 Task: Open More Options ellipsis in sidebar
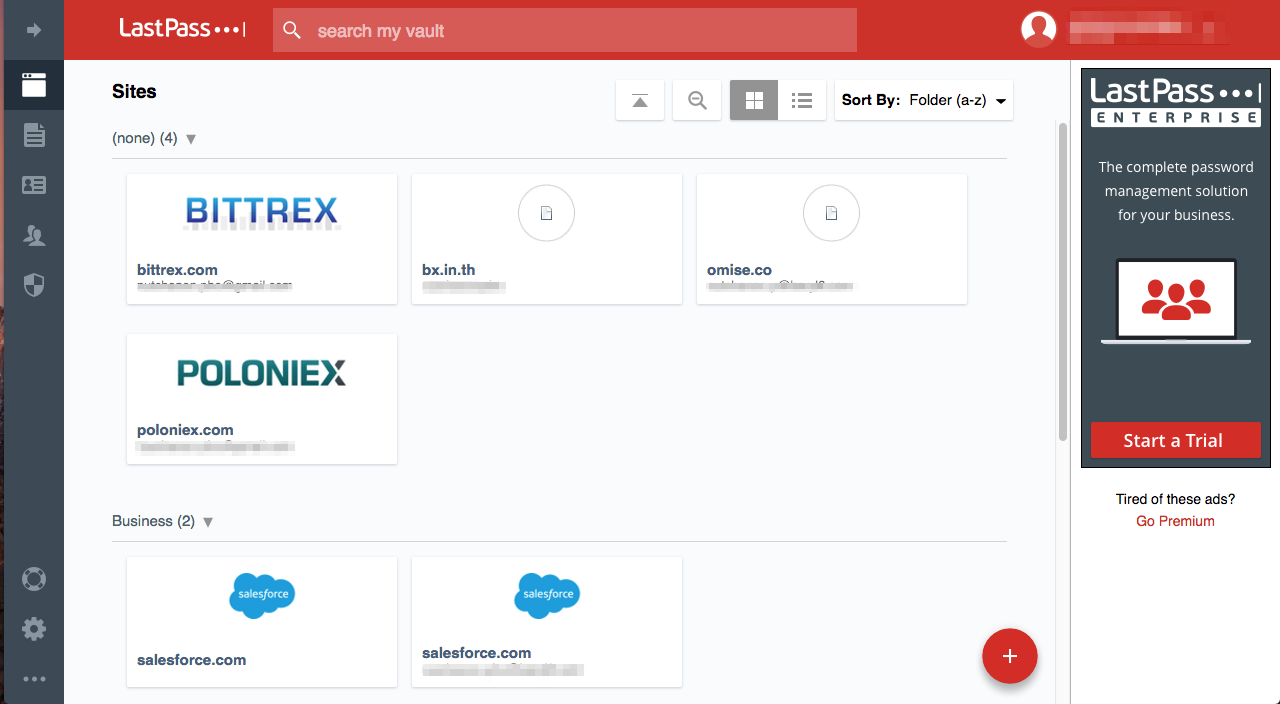coord(34,679)
